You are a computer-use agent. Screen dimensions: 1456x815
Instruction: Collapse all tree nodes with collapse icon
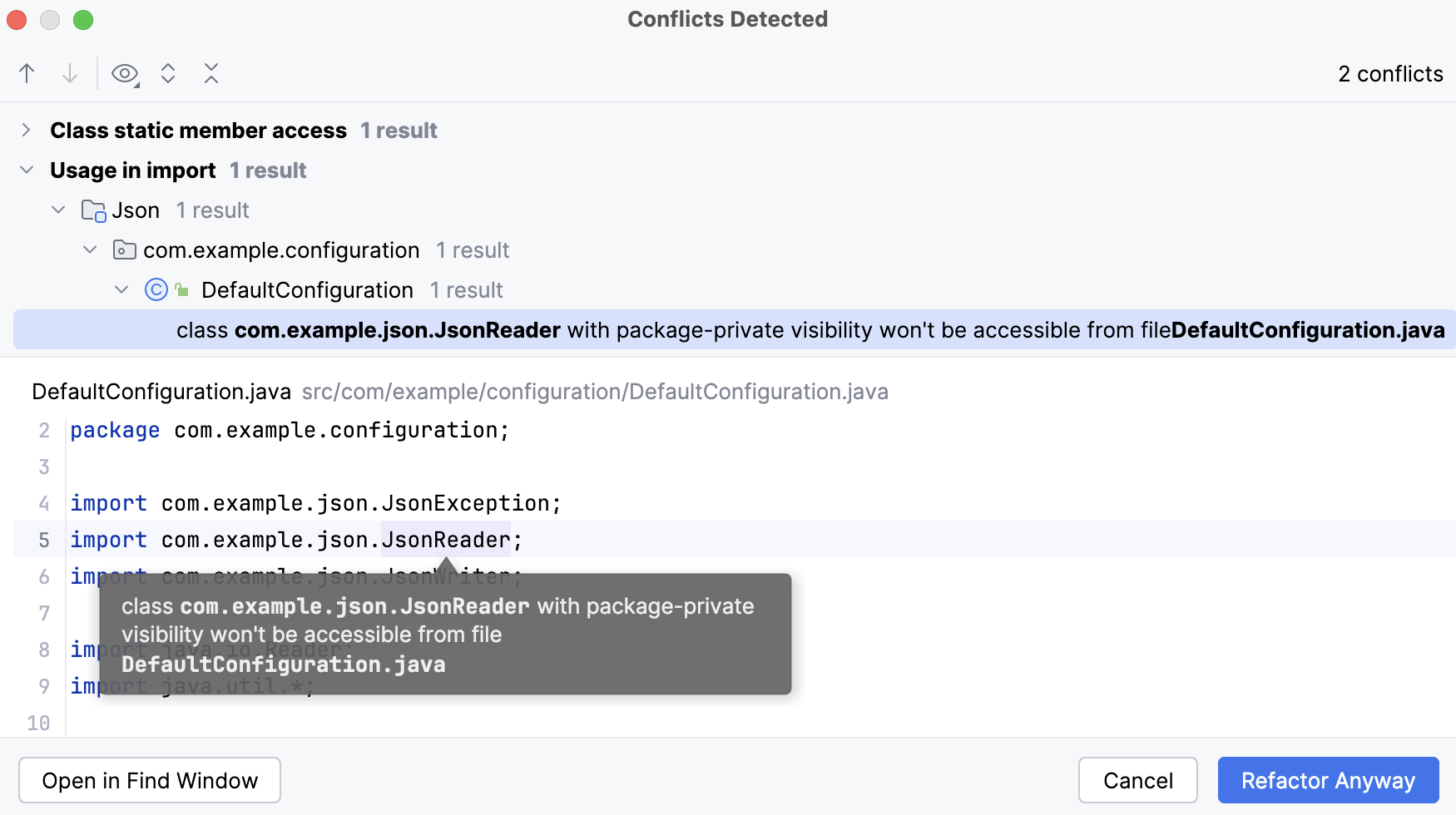(x=211, y=73)
